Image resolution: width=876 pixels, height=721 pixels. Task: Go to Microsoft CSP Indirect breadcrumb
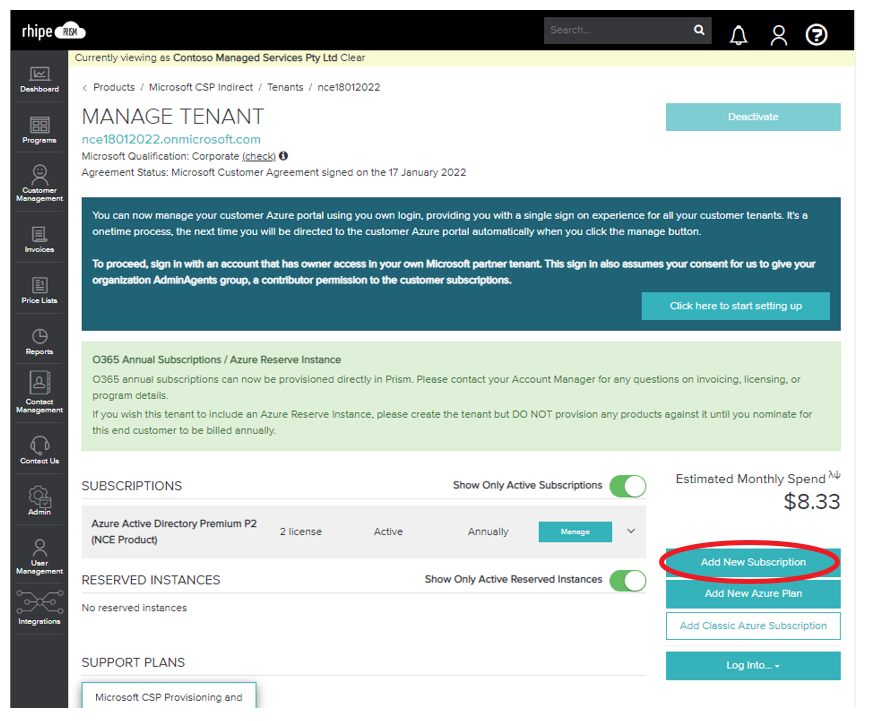[x=201, y=87]
